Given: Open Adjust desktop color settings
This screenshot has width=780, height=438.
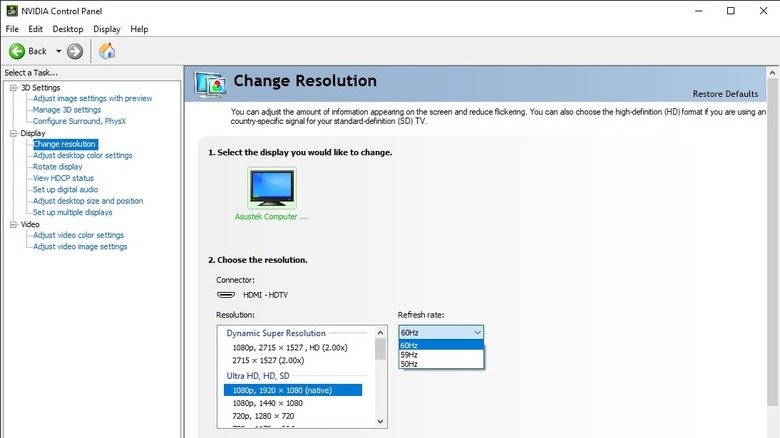Looking at the screenshot, I should click(x=83, y=155).
